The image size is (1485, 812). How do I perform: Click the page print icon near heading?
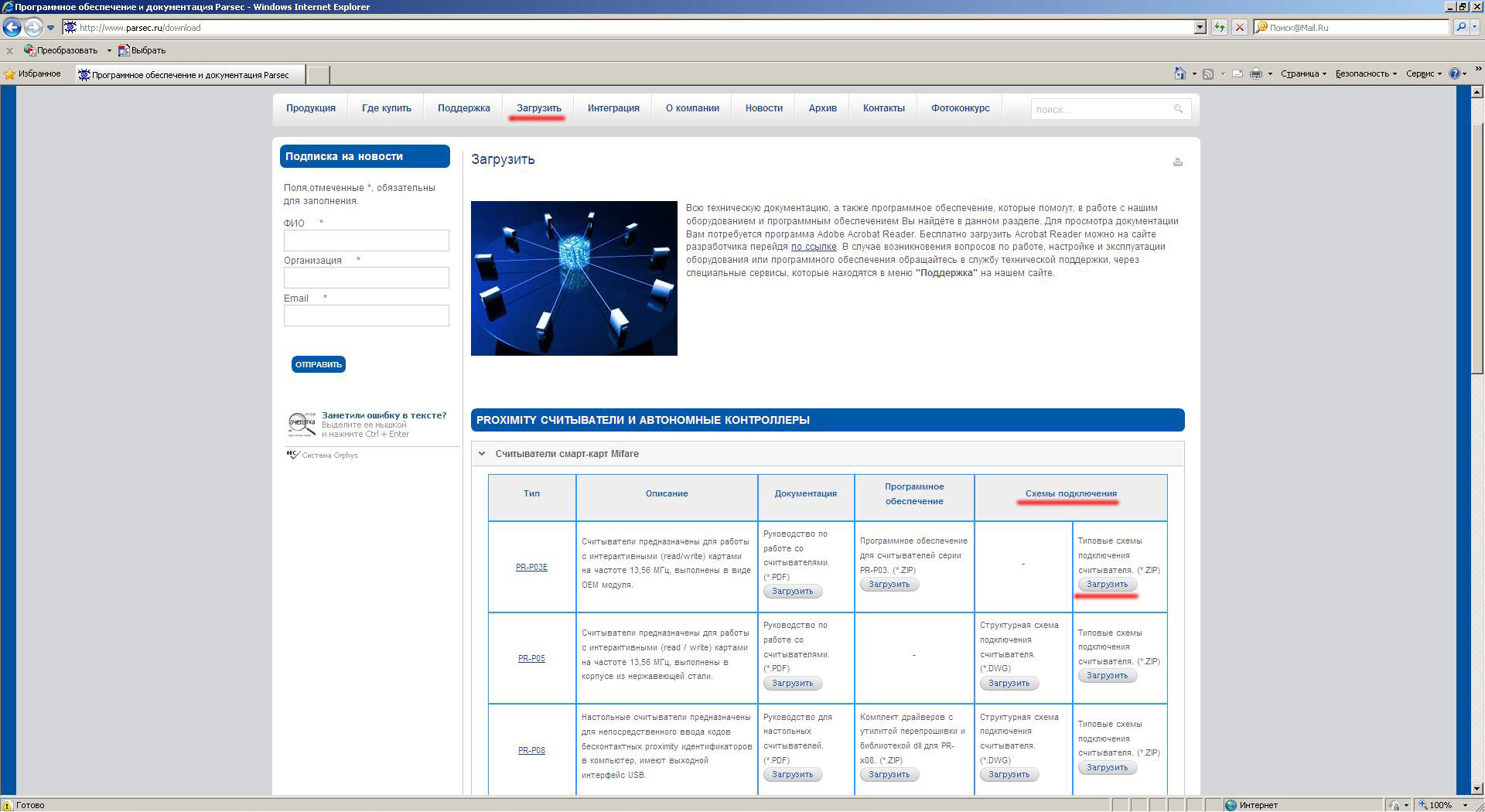1177,162
